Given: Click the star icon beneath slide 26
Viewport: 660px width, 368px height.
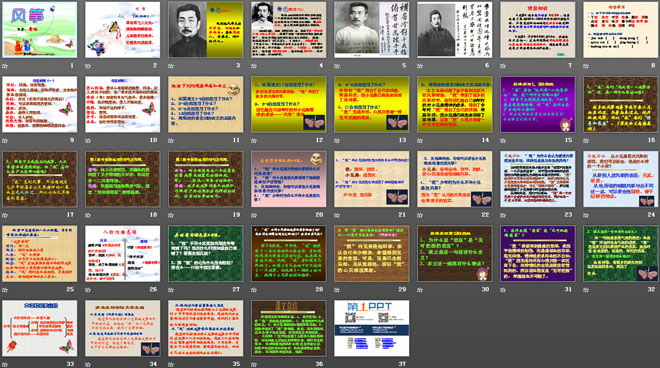Looking at the screenshot, I should [88, 290].
